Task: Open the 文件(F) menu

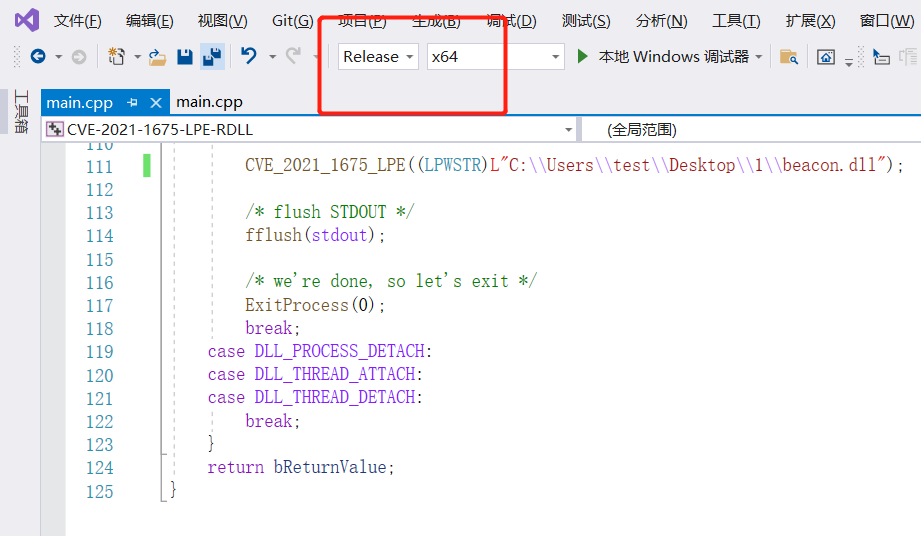Action: (77, 21)
